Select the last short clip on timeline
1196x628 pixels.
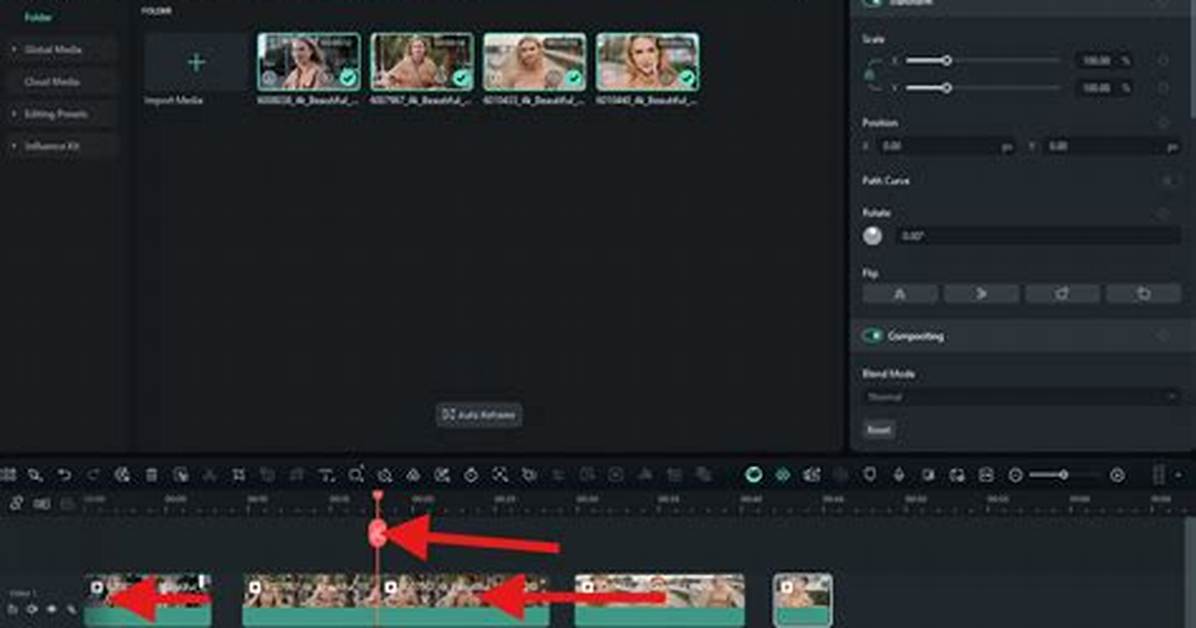coord(803,601)
